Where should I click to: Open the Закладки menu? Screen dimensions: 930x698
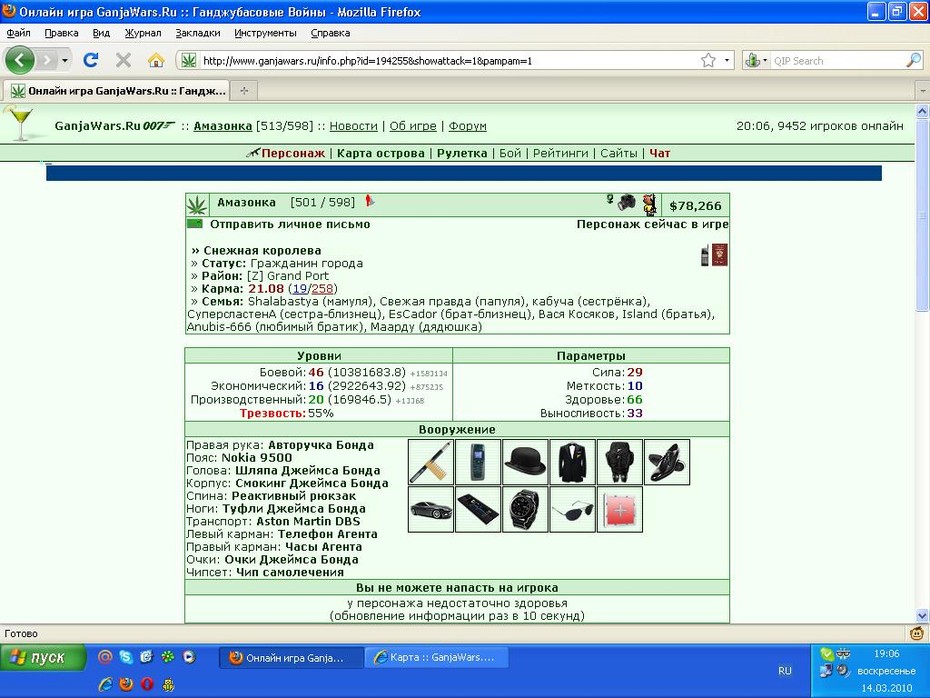coord(198,33)
